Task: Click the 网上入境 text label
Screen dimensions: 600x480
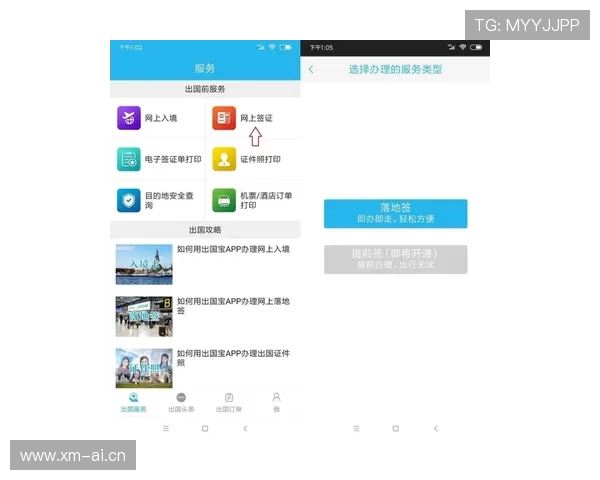Action: (x=161, y=118)
